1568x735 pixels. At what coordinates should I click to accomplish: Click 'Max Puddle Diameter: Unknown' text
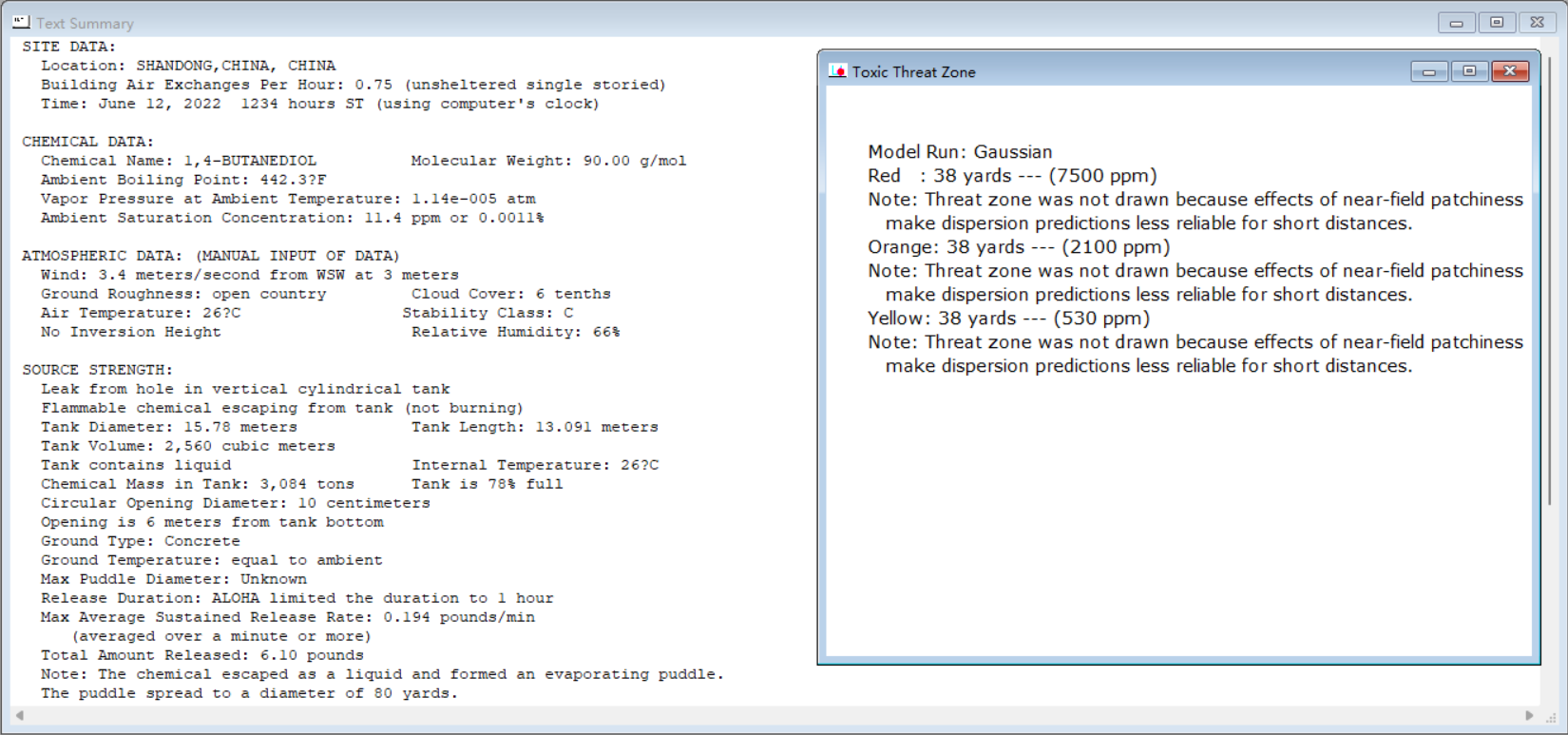(174, 579)
